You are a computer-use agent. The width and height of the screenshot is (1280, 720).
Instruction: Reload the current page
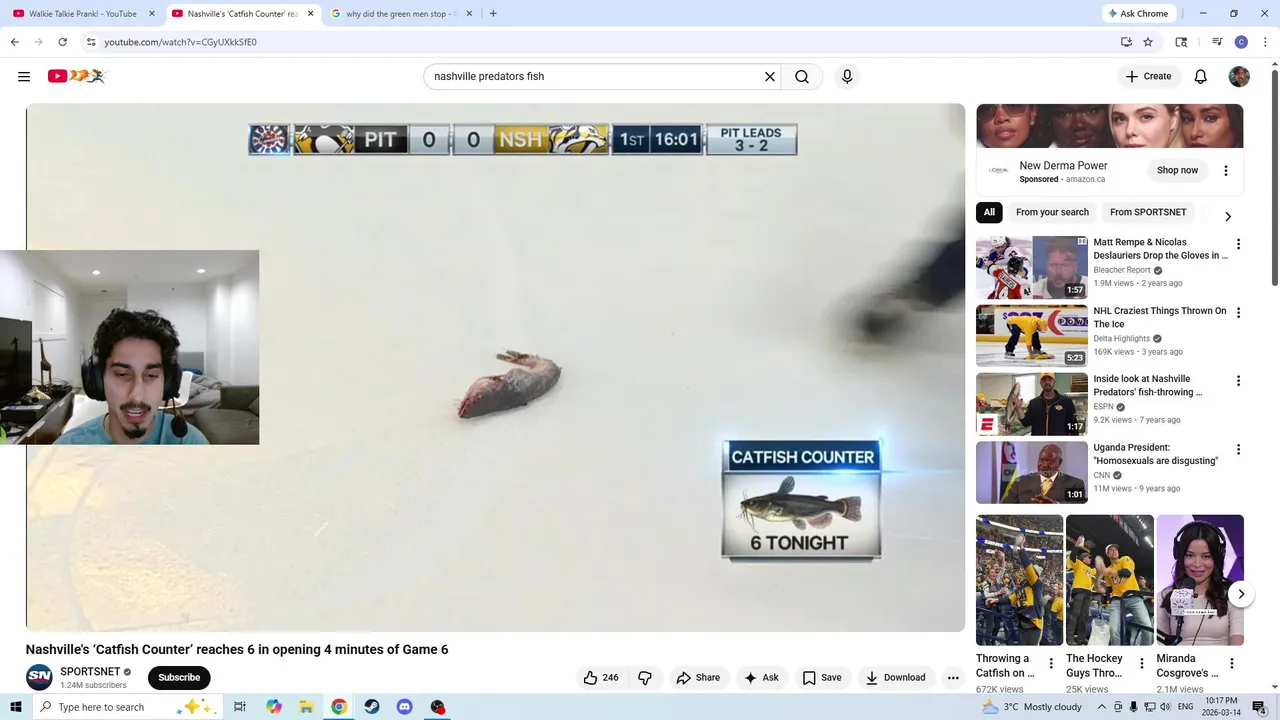pos(63,42)
